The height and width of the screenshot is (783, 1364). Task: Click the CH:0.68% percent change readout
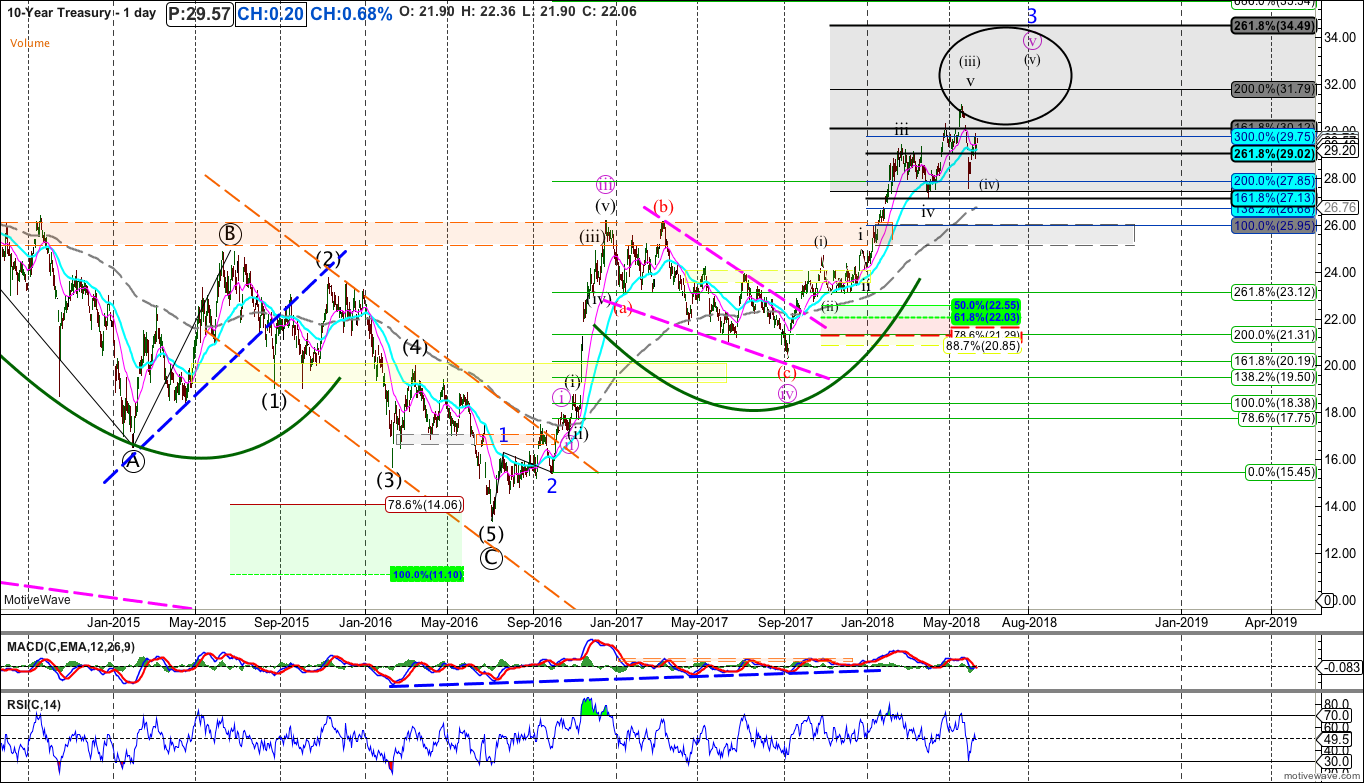point(351,15)
